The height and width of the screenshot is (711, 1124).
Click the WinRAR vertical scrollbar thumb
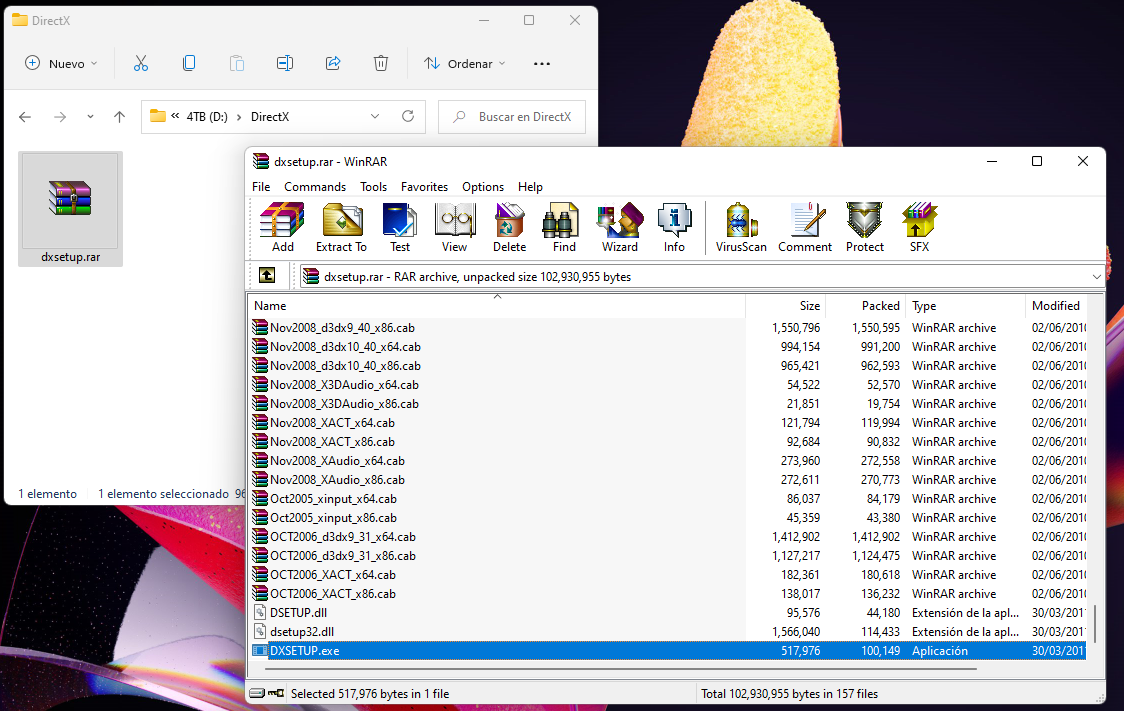tap(1094, 624)
